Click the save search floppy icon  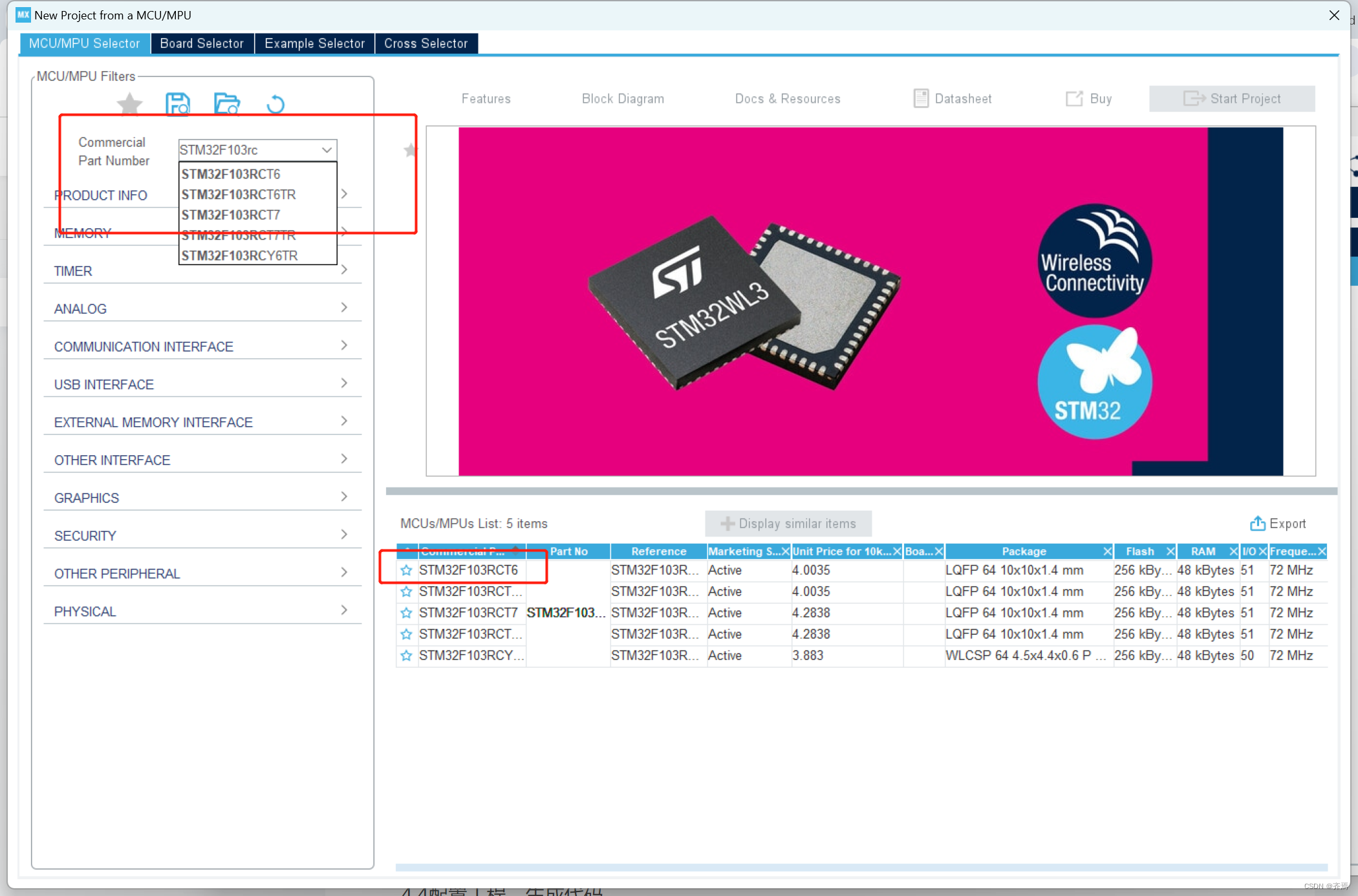click(x=178, y=103)
